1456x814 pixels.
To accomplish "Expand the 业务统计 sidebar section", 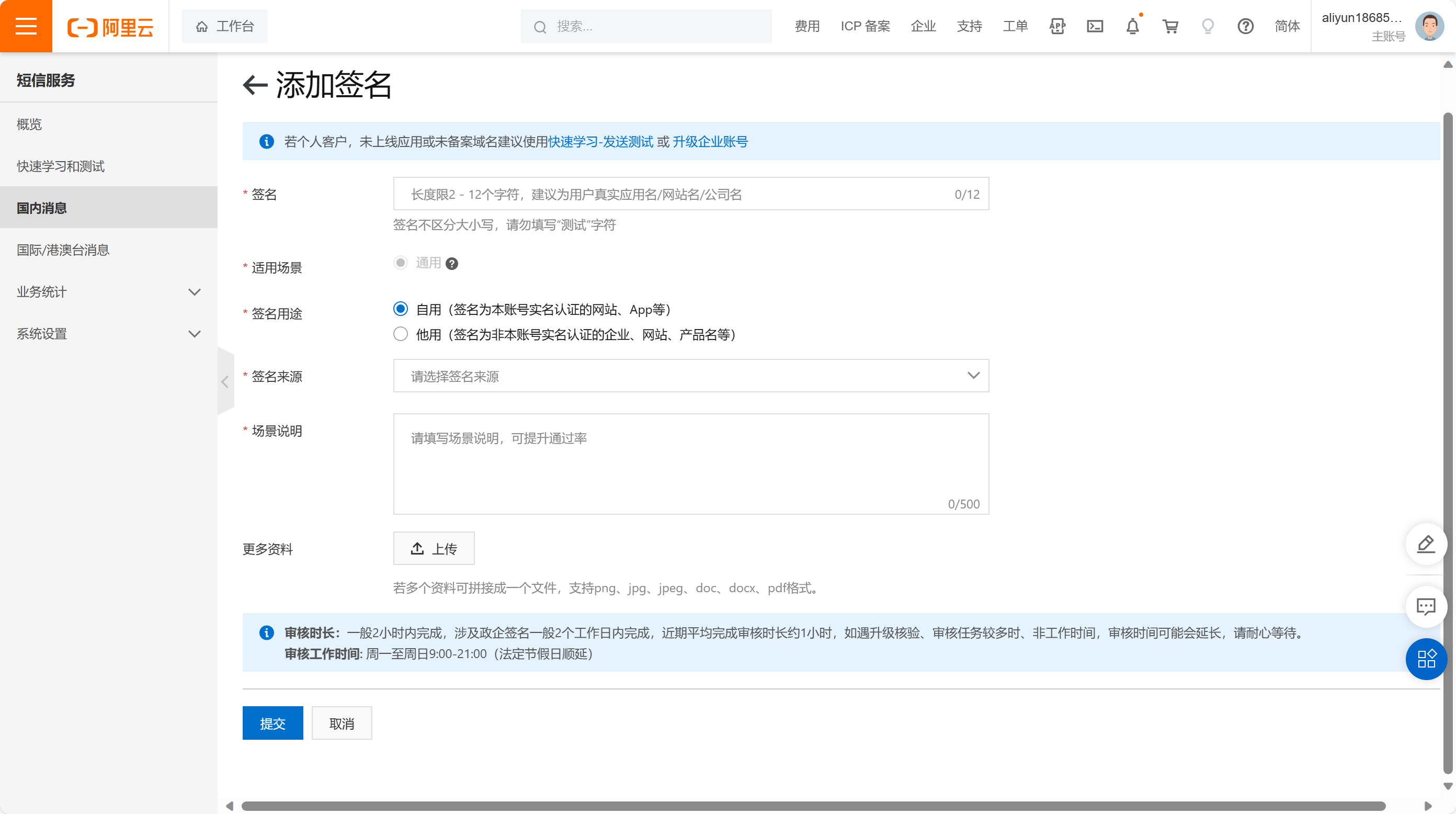I will point(109,292).
